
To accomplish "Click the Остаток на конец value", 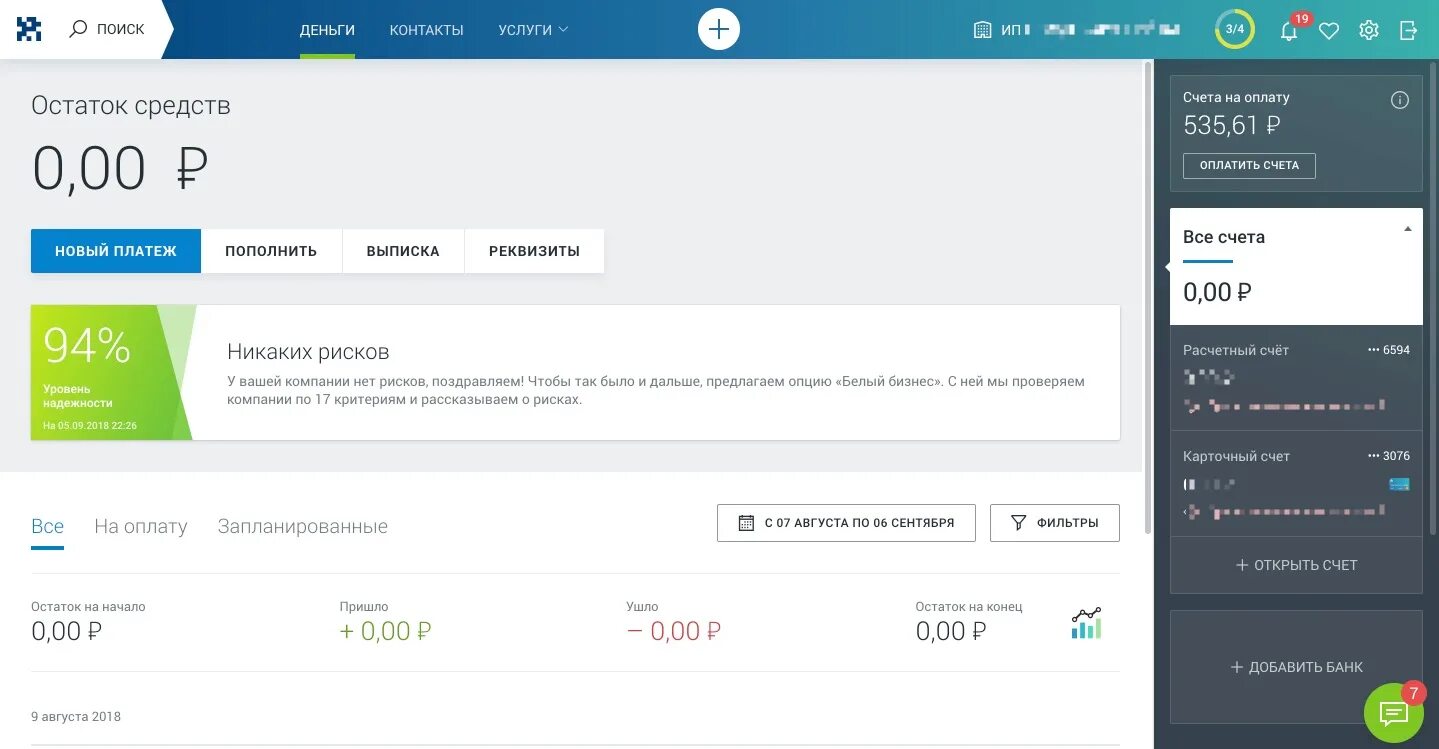I will pos(951,631).
